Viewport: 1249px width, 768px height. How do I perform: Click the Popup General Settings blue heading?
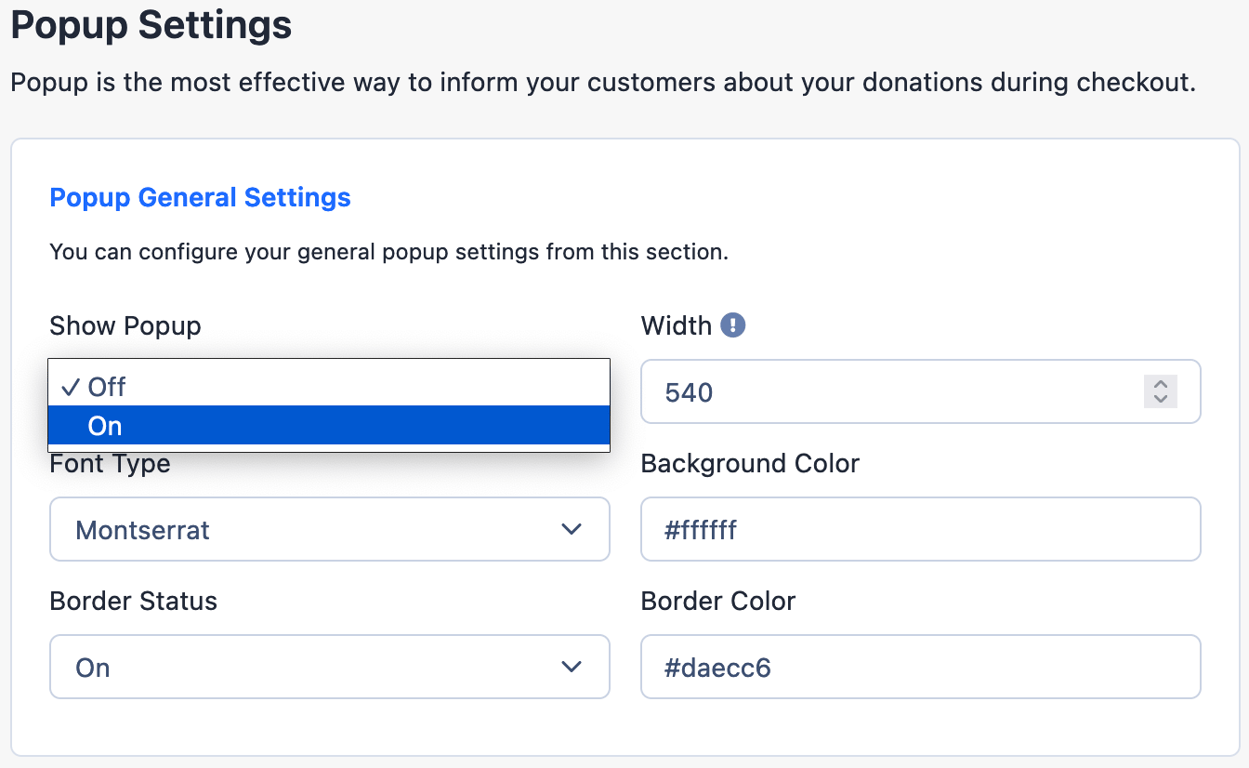point(200,197)
